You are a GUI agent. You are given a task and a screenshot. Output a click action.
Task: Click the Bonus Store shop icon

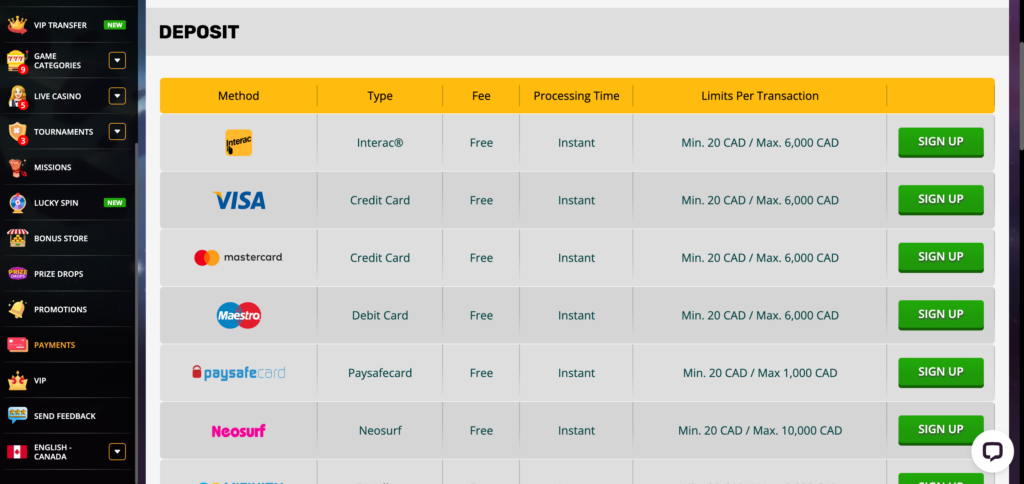coord(17,238)
